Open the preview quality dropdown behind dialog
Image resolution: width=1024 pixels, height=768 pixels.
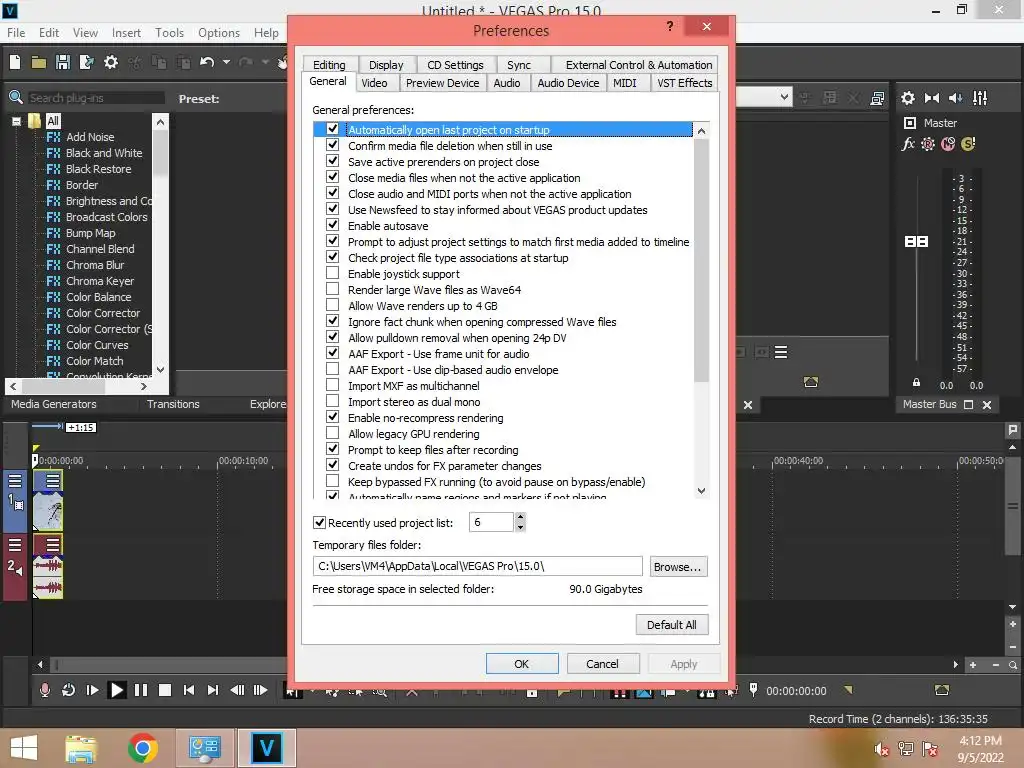pos(784,97)
